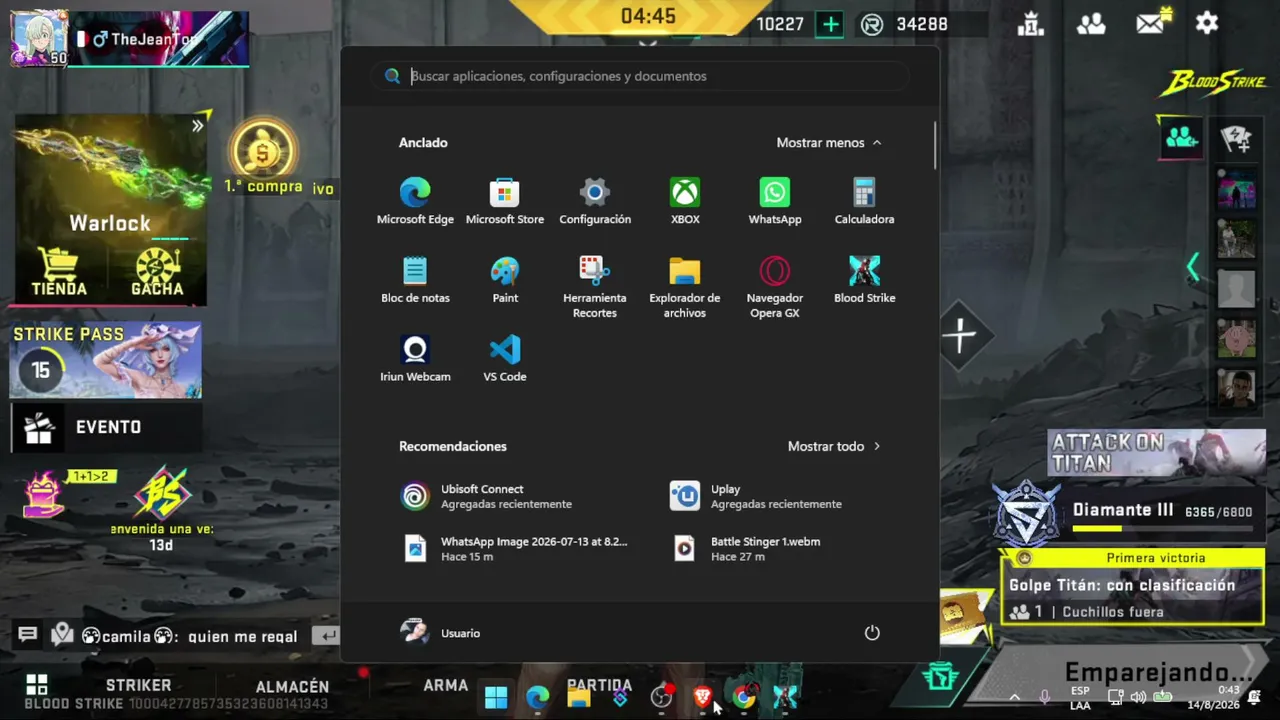Open the TIENDA shop
Screen dimensions: 1280x720
coord(59,273)
